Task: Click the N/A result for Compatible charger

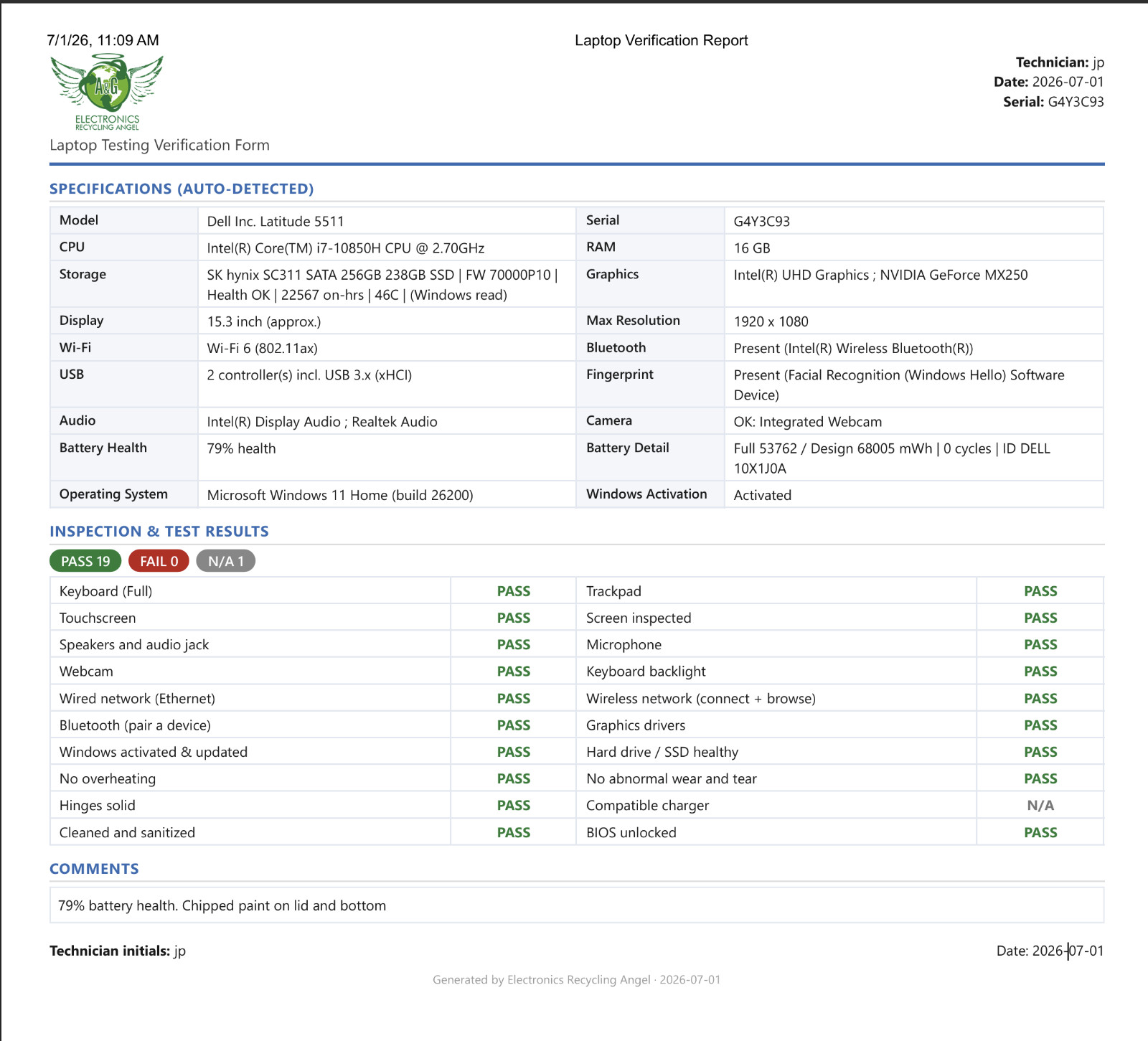Action: 1040,806
